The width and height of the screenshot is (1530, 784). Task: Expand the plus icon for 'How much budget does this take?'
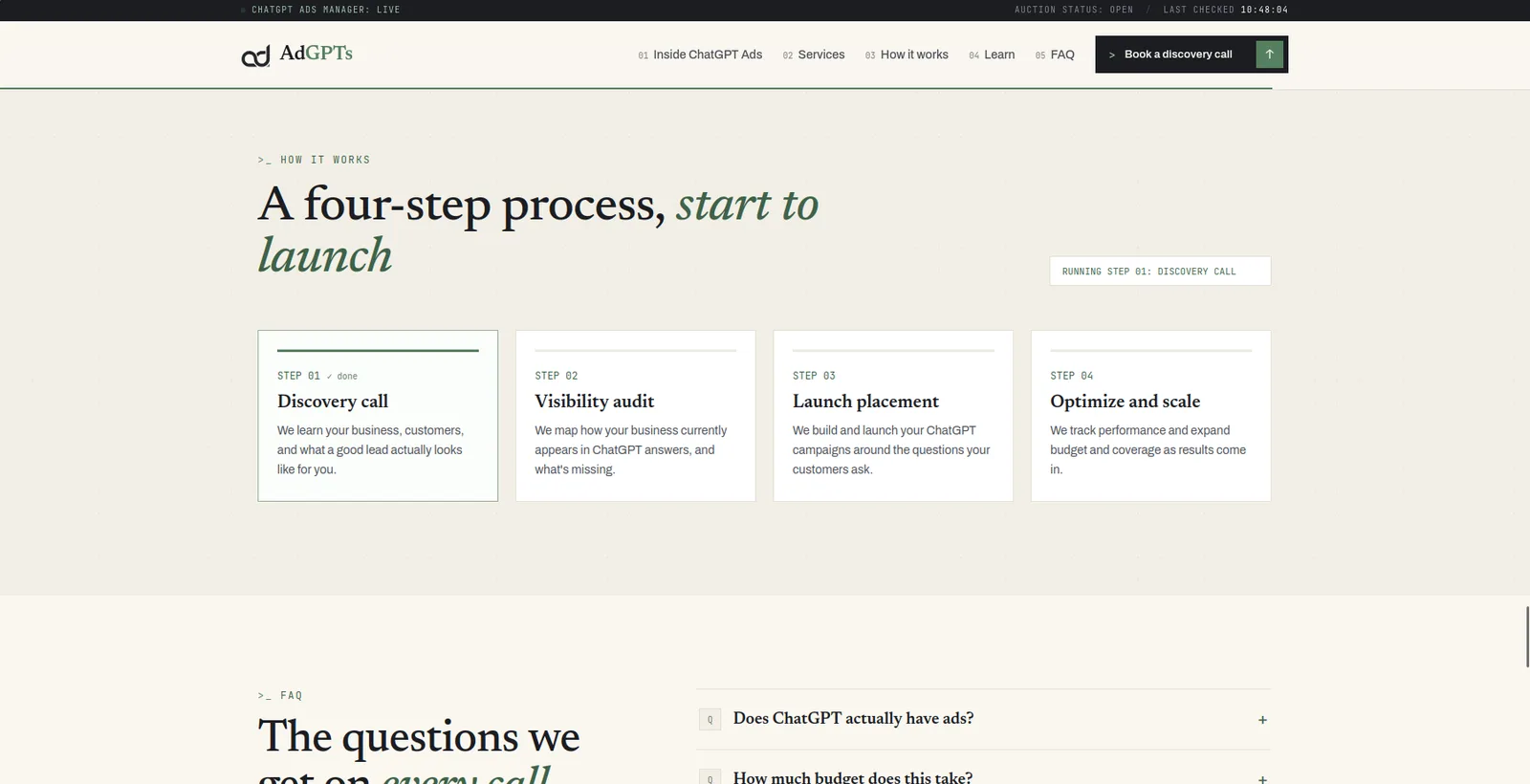coord(1262,779)
